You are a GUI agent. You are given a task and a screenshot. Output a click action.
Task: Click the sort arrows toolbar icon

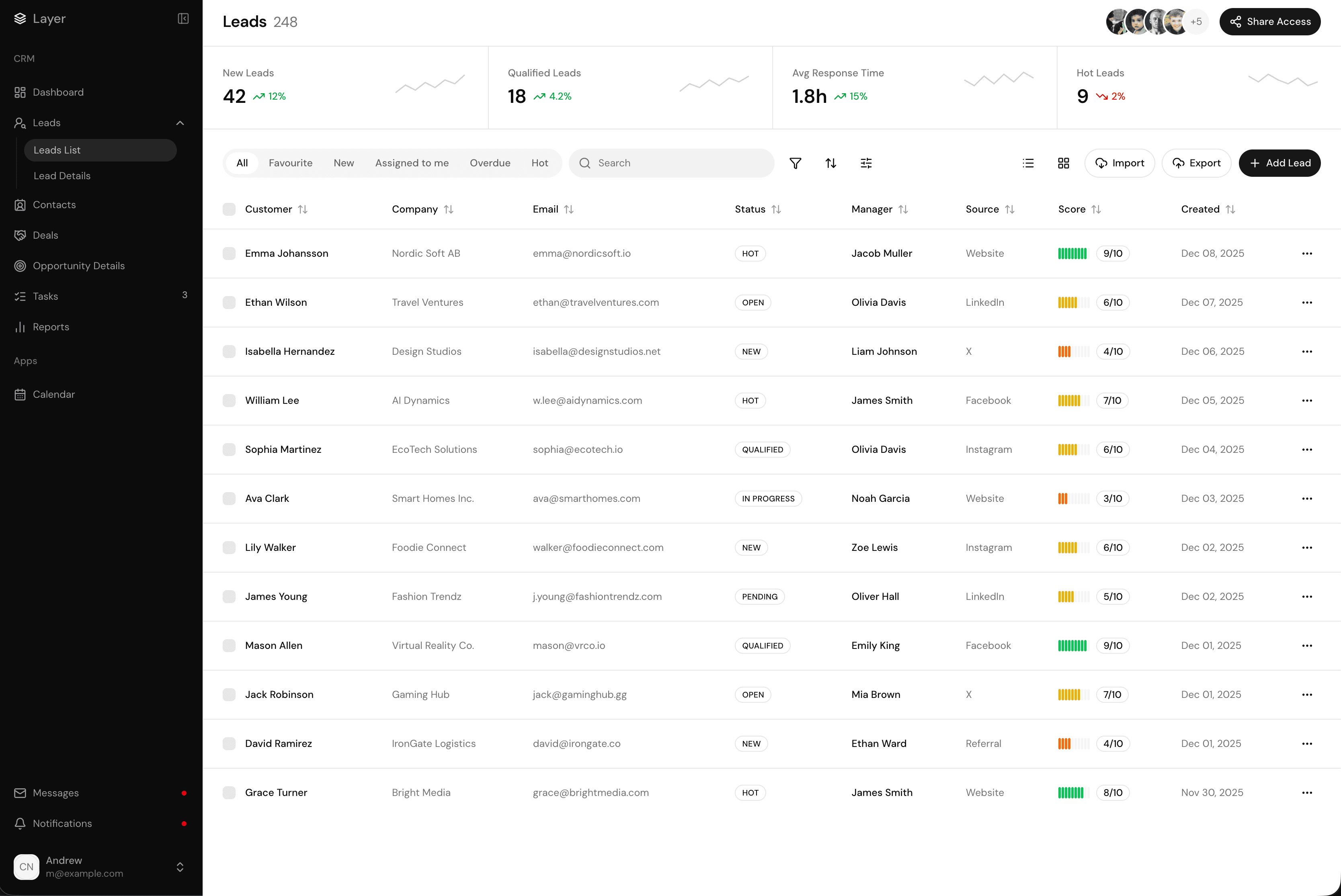coord(830,164)
